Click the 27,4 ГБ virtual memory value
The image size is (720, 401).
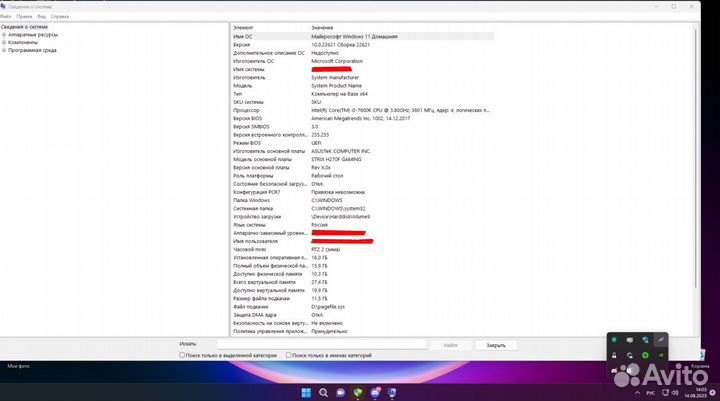point(320,282)
